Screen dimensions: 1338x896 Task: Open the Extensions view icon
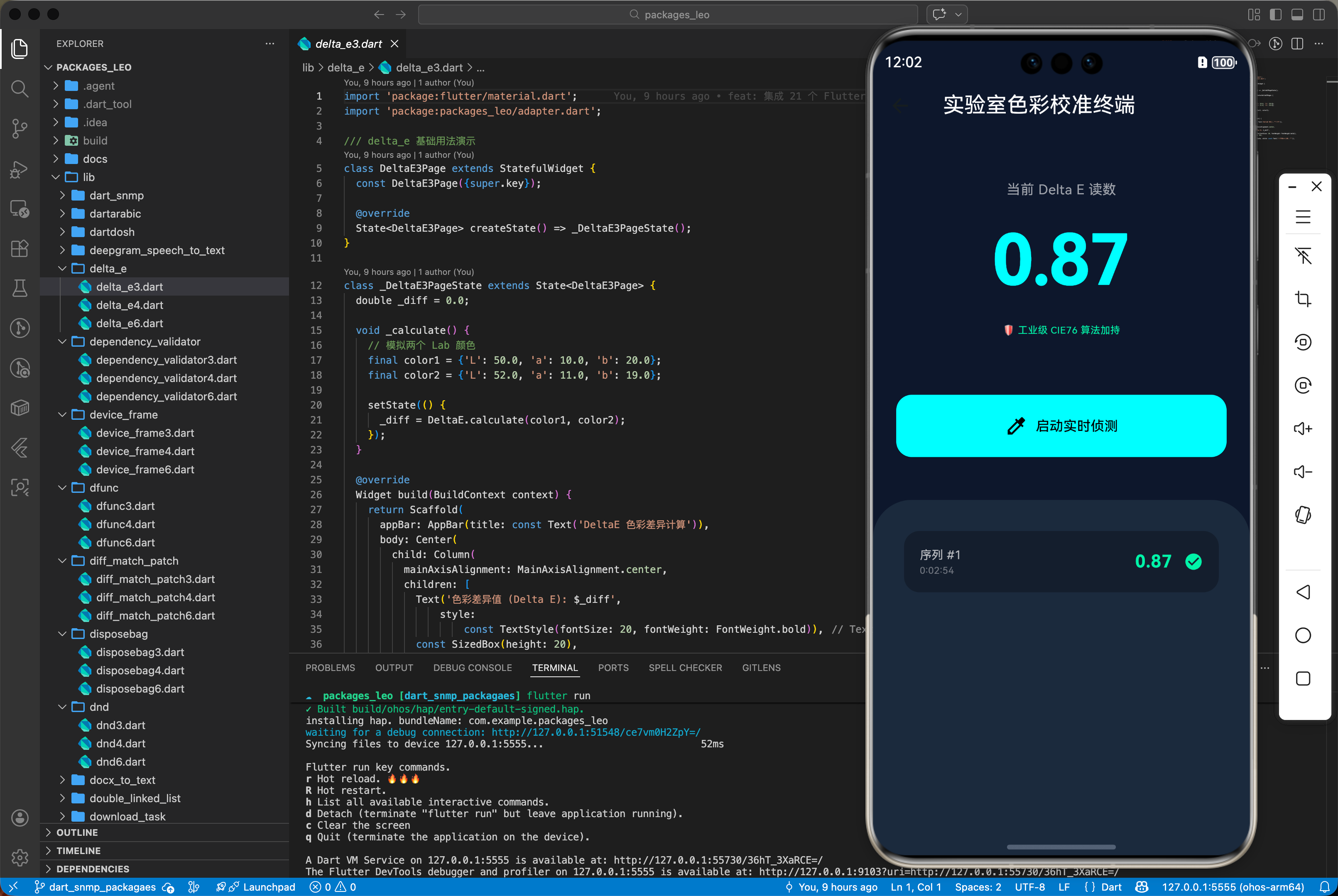click(20, 249)
